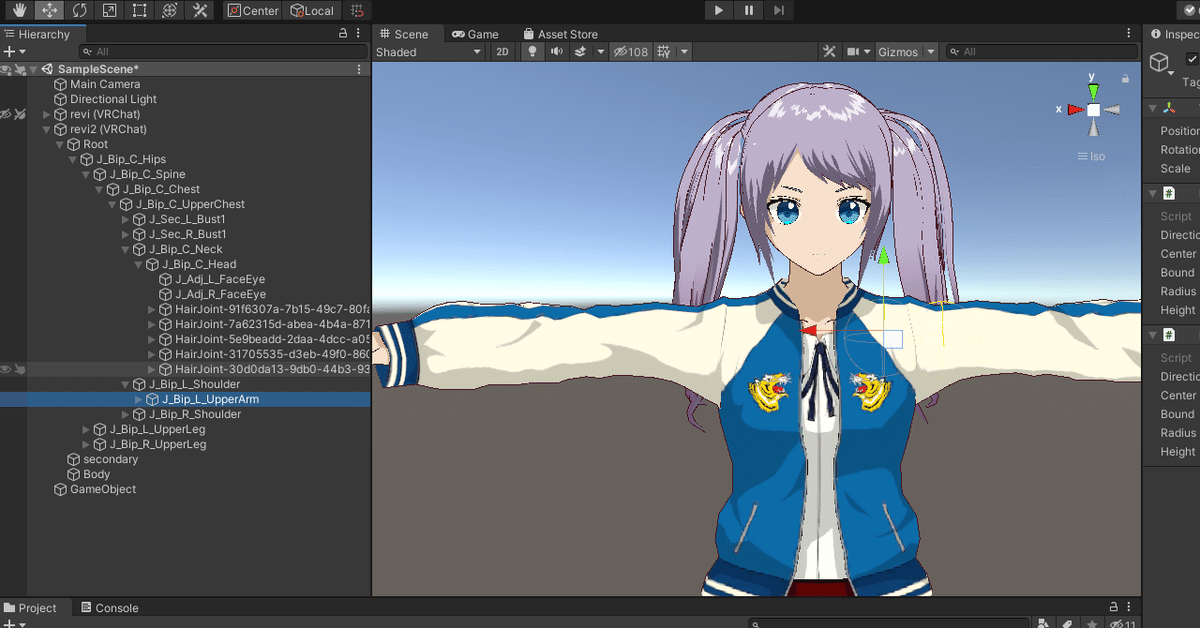The image size is (1200, 628).
Task: Open the grid settings dropdown arrow
Action: [684, 52]
